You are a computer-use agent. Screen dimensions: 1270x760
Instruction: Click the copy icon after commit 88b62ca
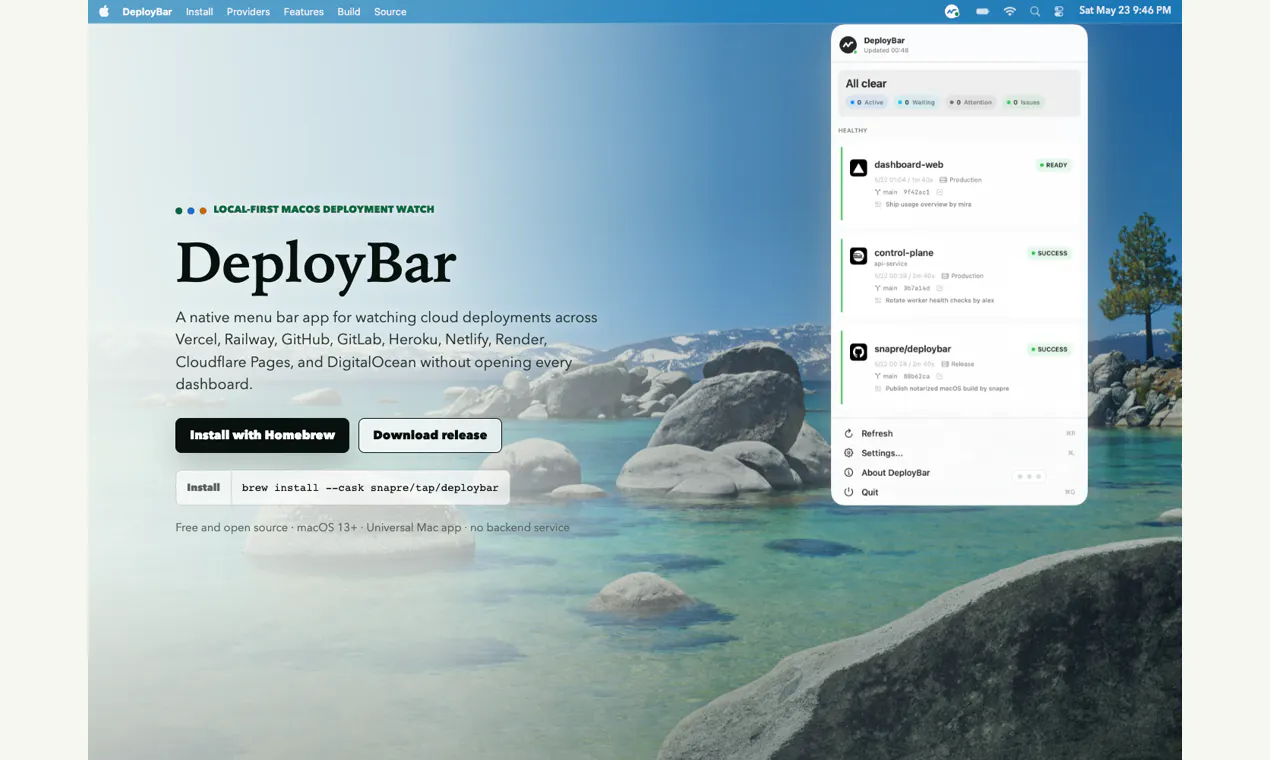939,376
